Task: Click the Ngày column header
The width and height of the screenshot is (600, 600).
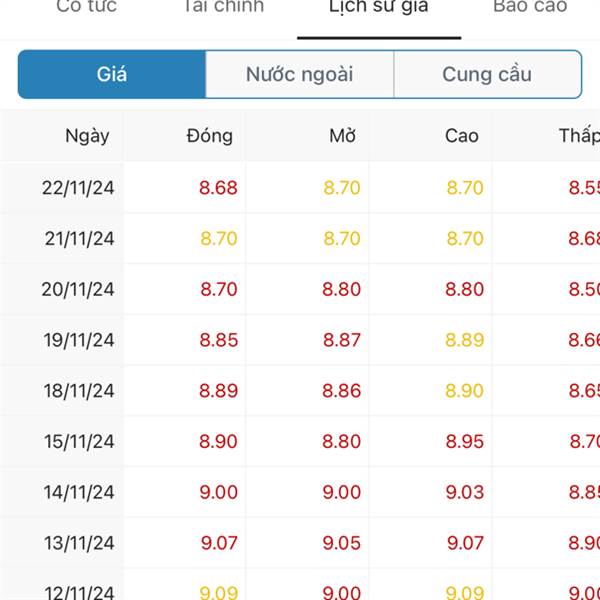Action: pyautogui.click(x=87, y=136)
